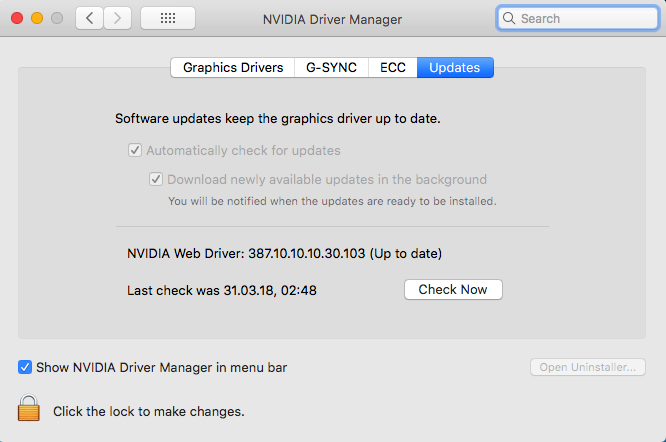
Task: Open the G-SYNC tab
Action: 331,68
